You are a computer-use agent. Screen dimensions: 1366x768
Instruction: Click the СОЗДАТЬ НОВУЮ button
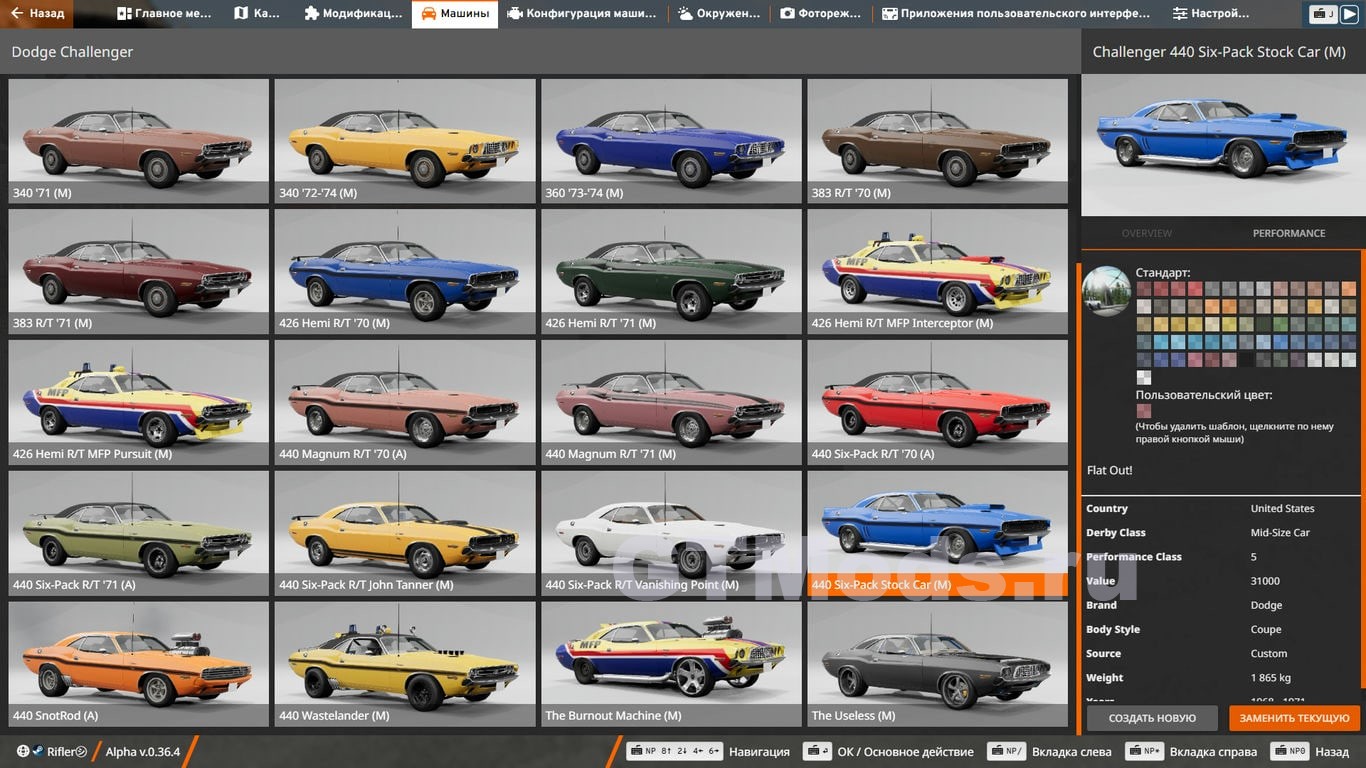click(x=1152, y=718)
